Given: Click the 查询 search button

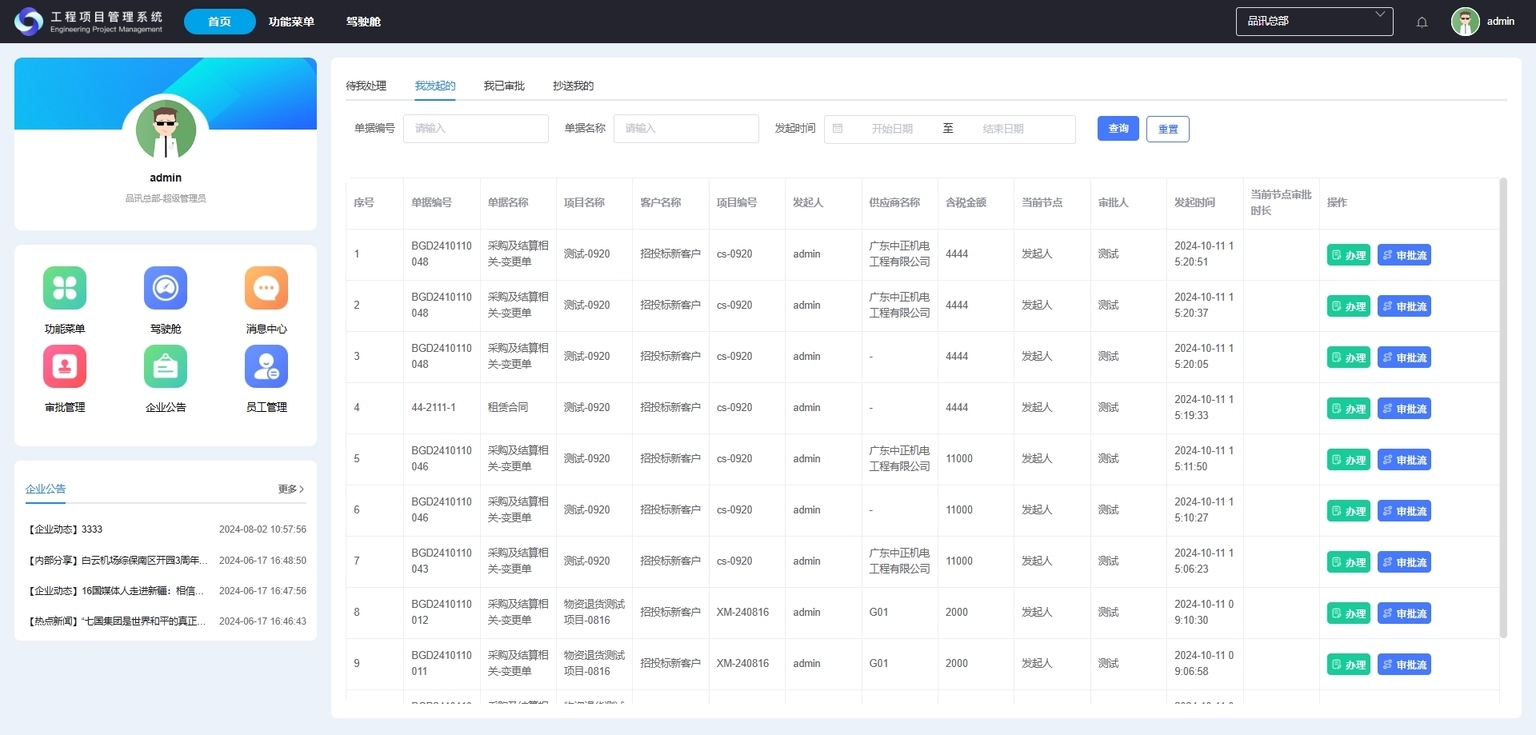Looking at the screenshot, I should [x=1118, y=129].
